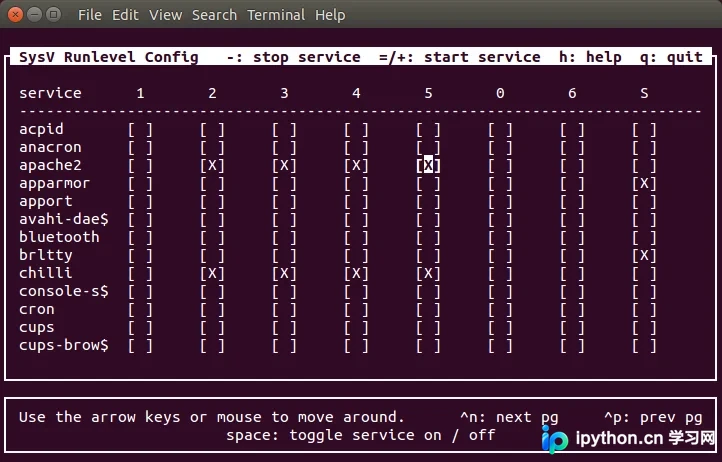Click 'h: help' in header bar
The height and width of the screenshot is (462, 722).
coord(590,57)
